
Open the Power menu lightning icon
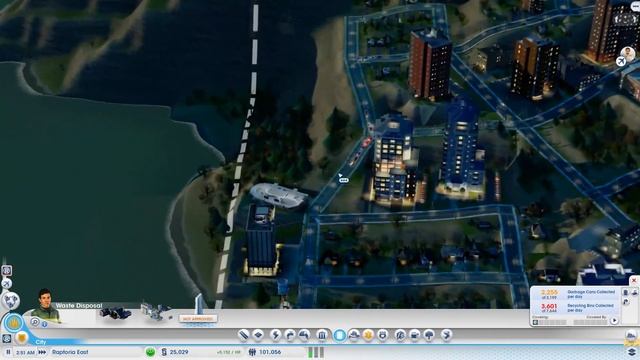[276, 336]
